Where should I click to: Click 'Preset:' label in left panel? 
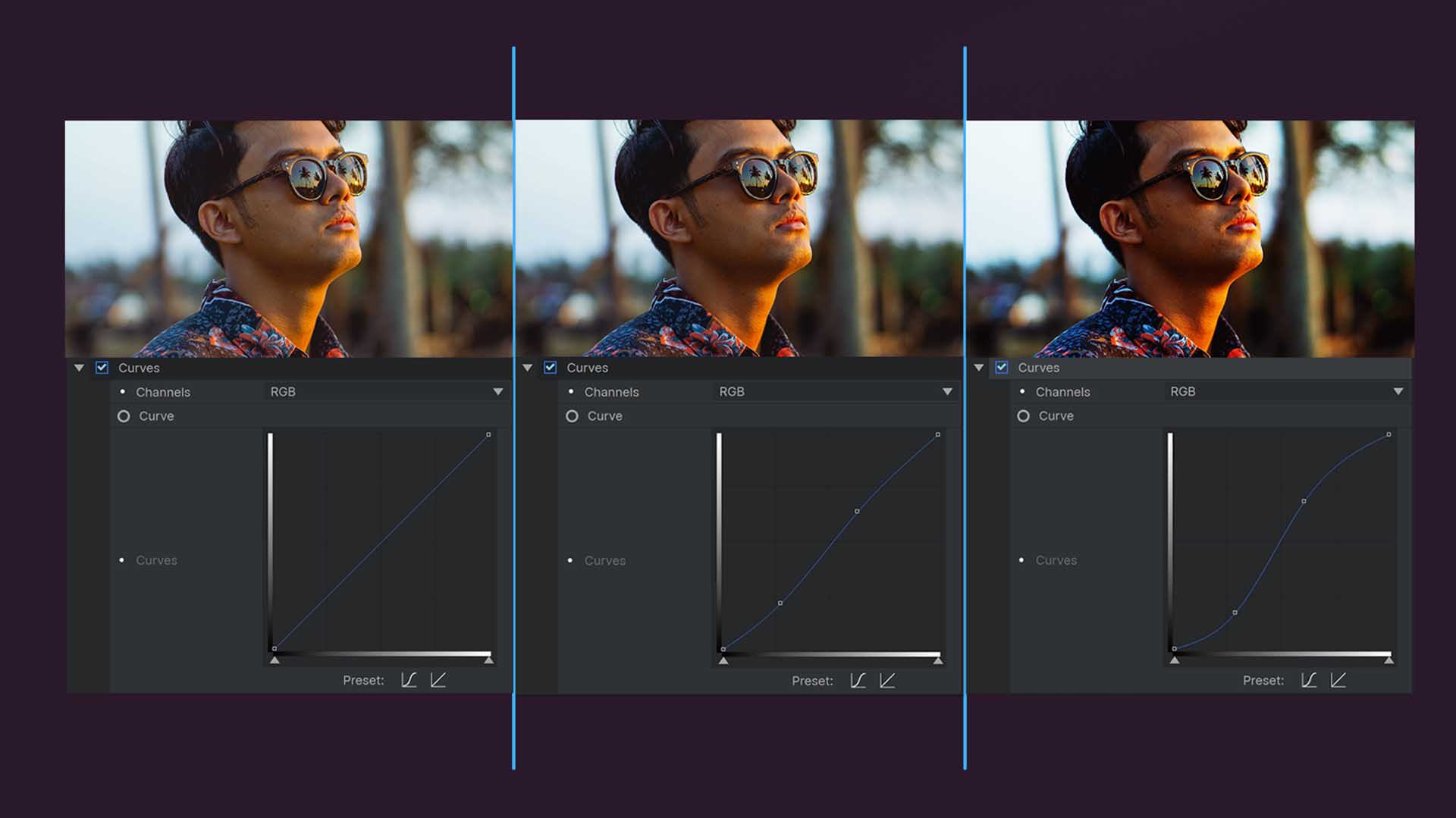click(x=363, y=681)
